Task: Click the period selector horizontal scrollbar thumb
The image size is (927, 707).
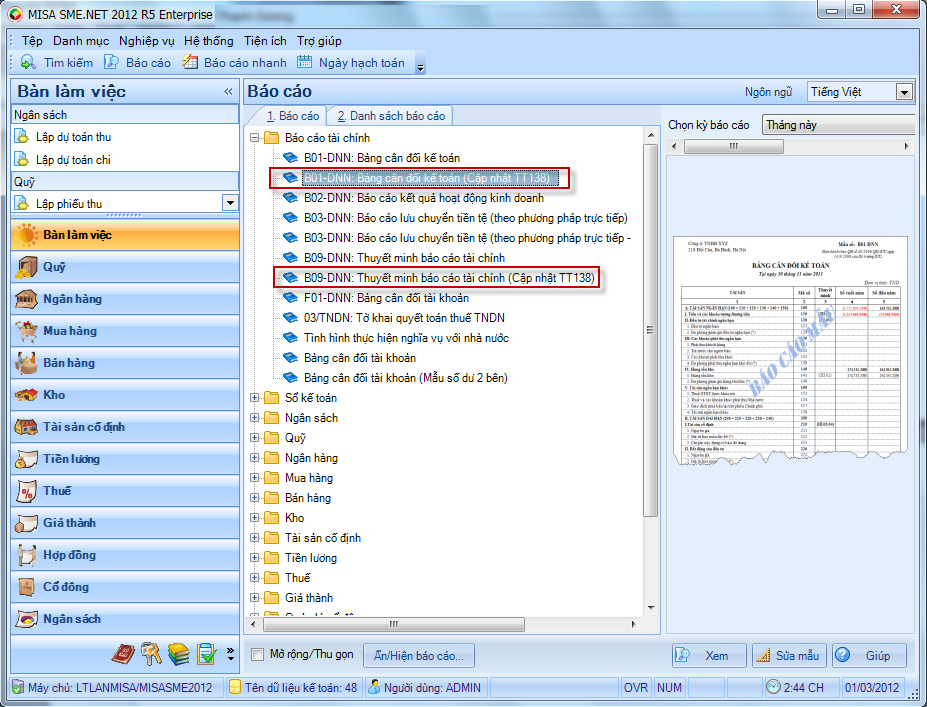Action: (x=734, y=146)
